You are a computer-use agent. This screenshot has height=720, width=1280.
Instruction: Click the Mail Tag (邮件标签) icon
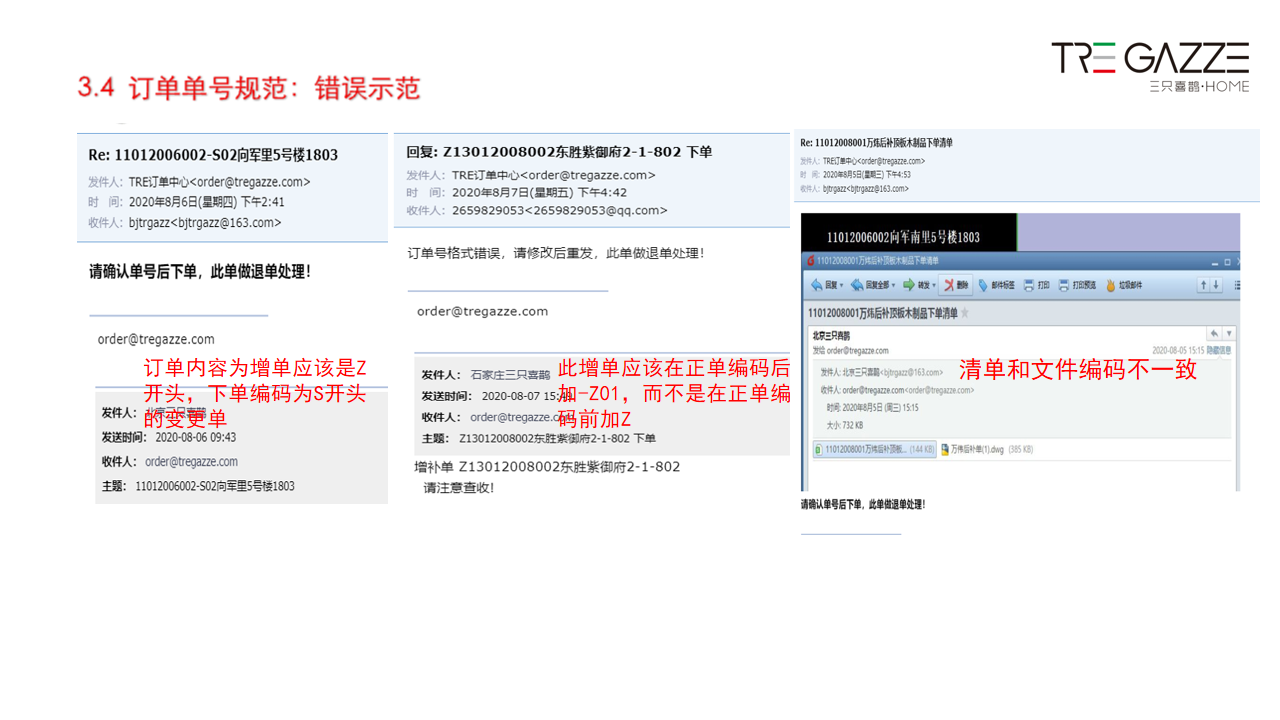click(983, 285)
